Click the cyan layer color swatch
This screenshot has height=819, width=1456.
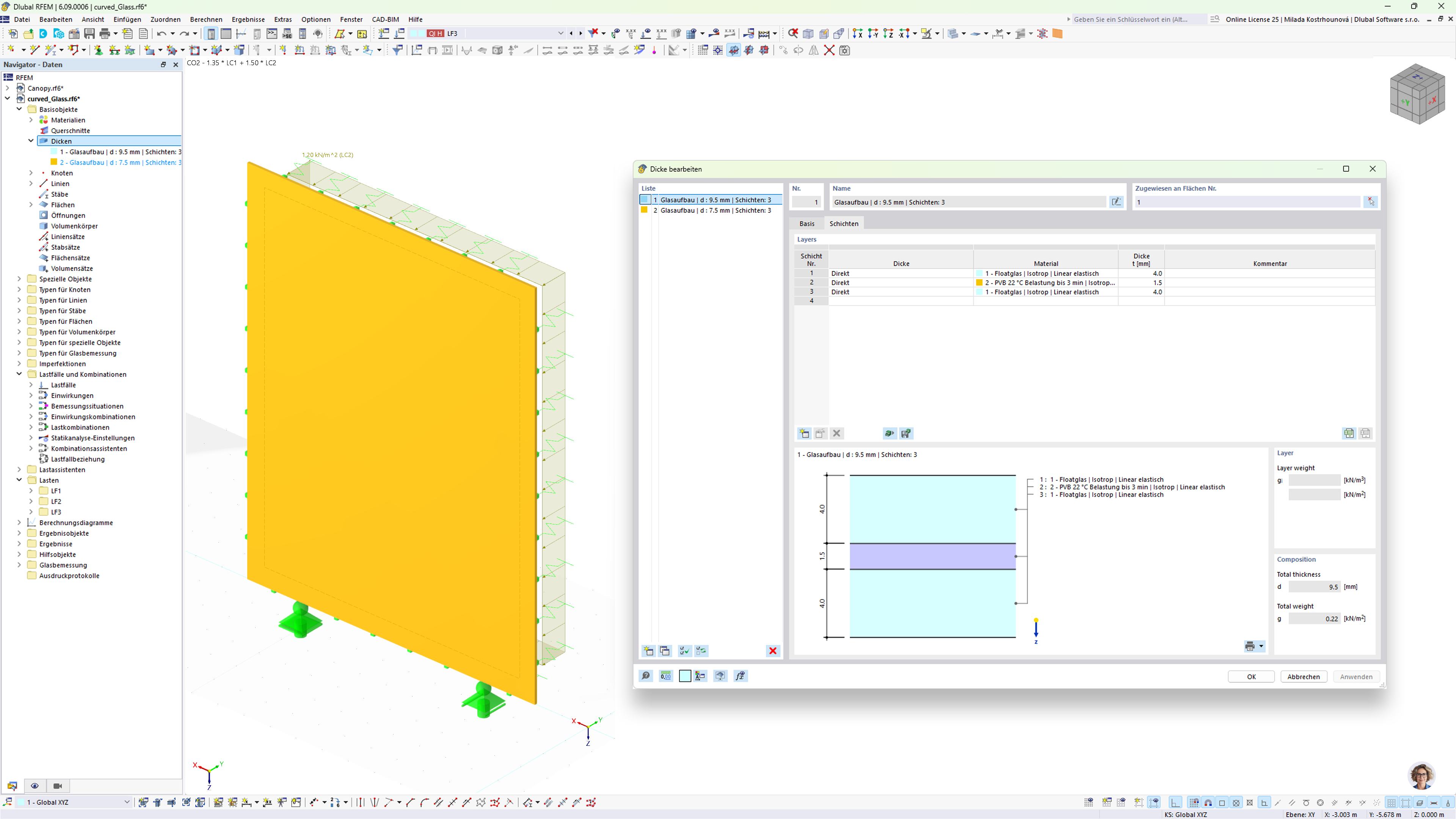pyautogui.click(x=684, y=676)
